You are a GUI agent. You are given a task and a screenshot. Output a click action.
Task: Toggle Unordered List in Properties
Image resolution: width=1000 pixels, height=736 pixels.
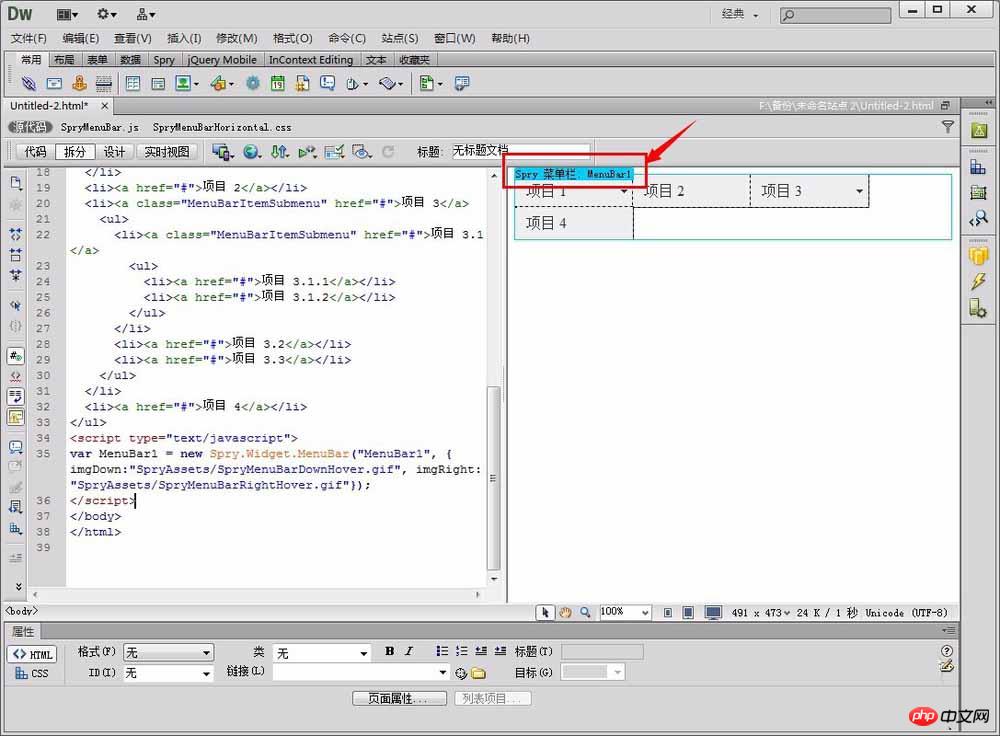tap(442, 651)
